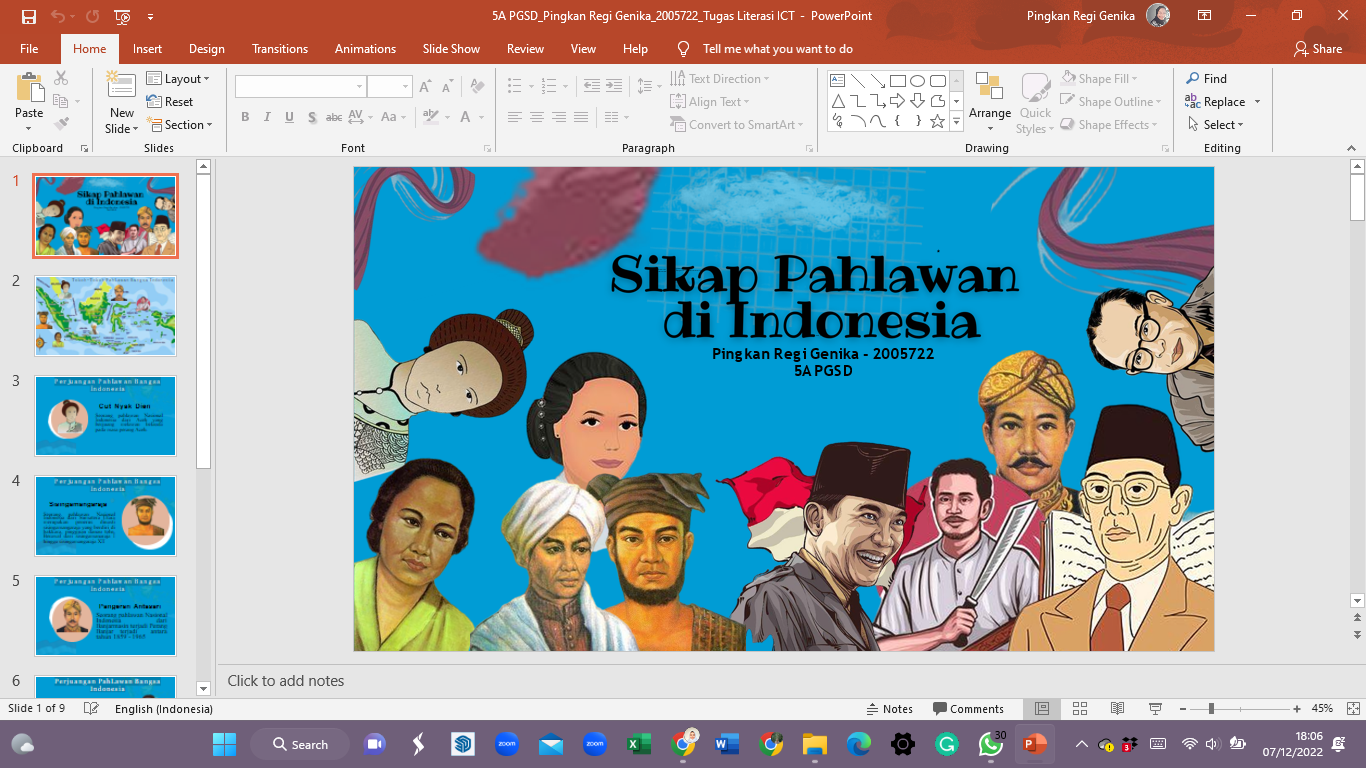The width and height of the screenshot is (1366, 768).
Task: Open the Section dropdown
Action: click(x=181, y=125)
